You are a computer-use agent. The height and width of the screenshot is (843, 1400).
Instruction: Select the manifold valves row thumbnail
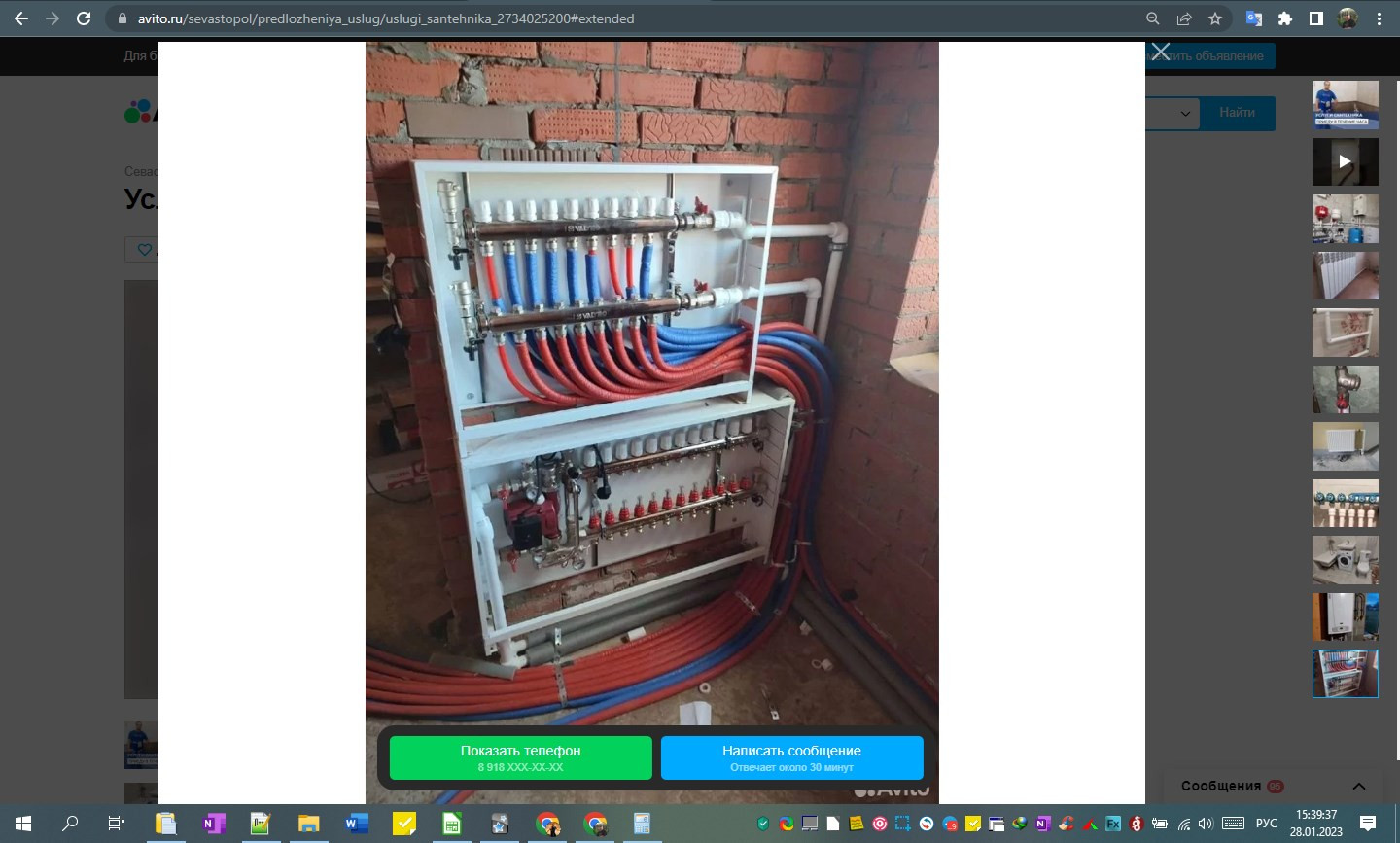coord(1346,504)
